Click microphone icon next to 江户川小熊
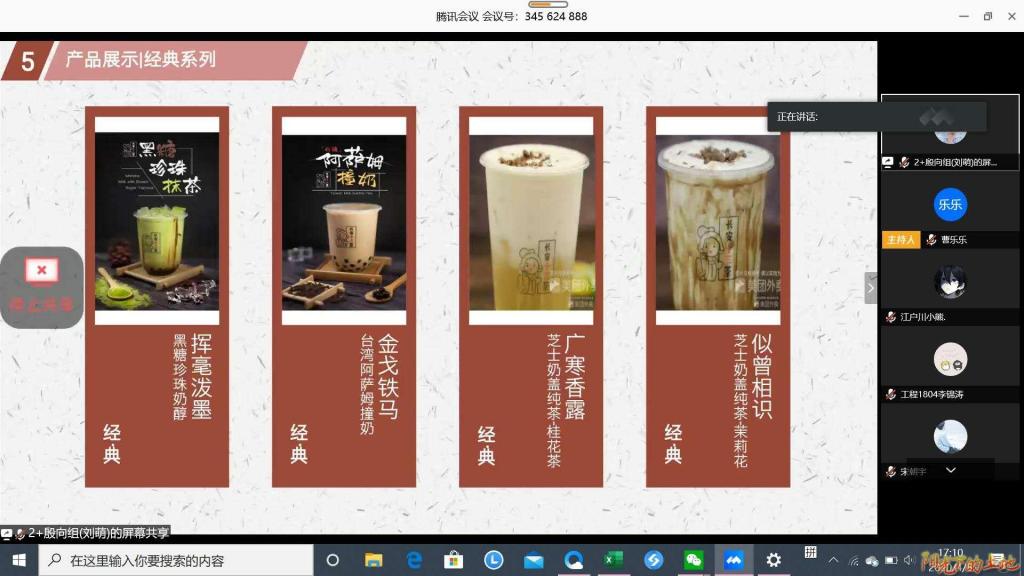 (890, 317)
